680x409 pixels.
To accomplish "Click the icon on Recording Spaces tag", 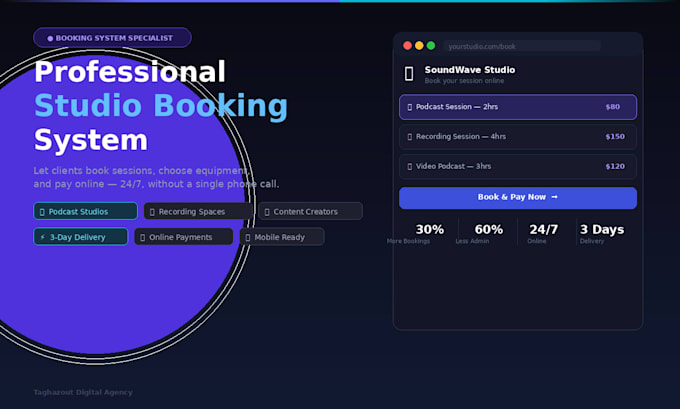I will [152, 212].
